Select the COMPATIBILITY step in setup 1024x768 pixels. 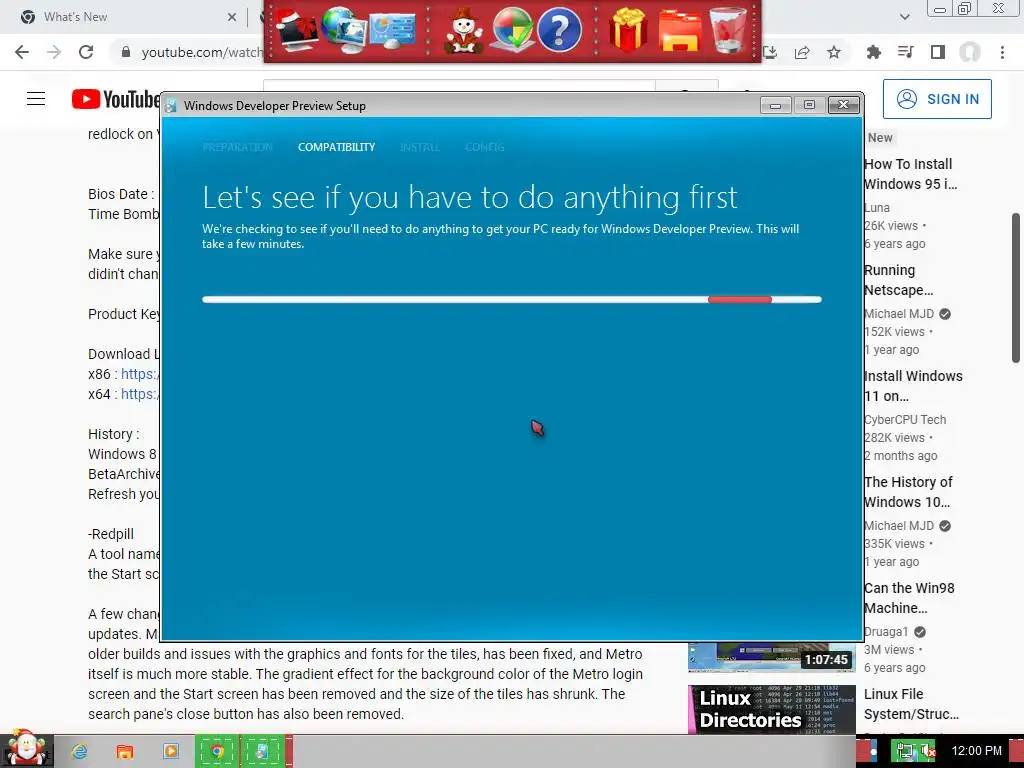pos(336,147)
